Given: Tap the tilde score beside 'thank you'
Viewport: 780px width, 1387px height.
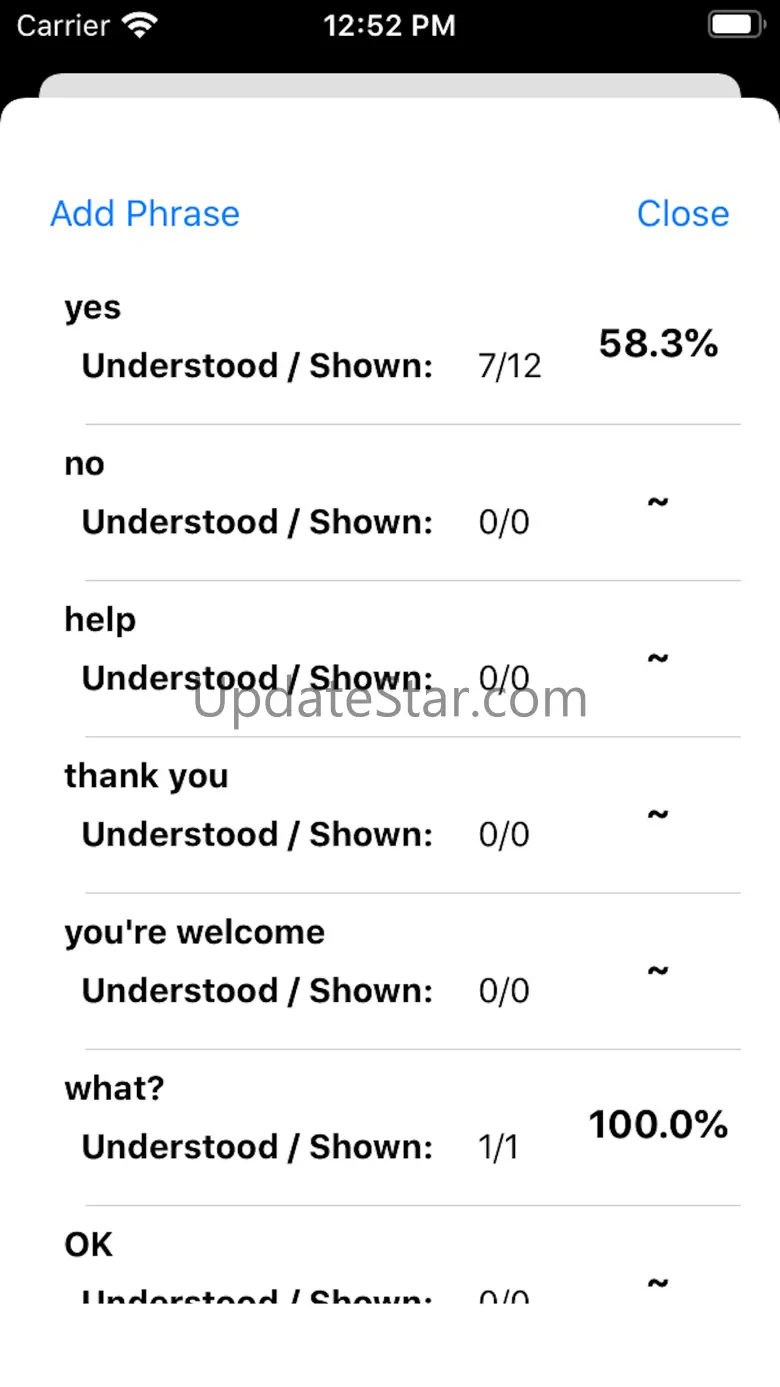Looking at the screenshot, I should 658,814.
